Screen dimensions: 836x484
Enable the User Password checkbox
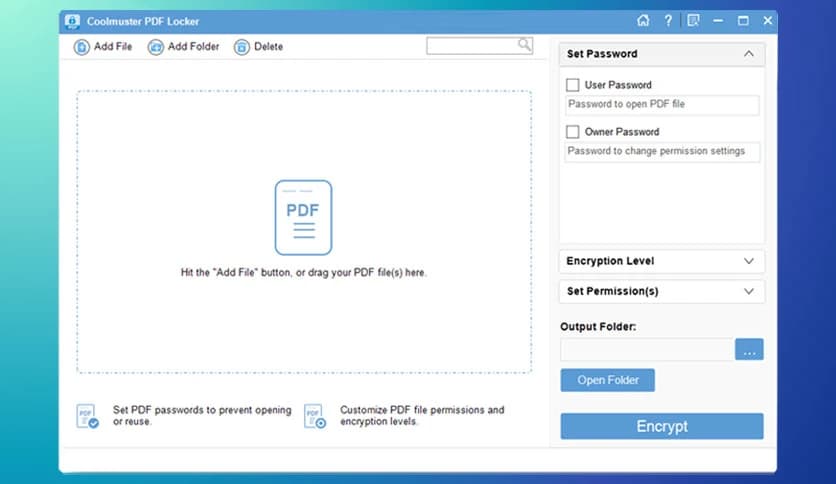[x=573, y=85]
